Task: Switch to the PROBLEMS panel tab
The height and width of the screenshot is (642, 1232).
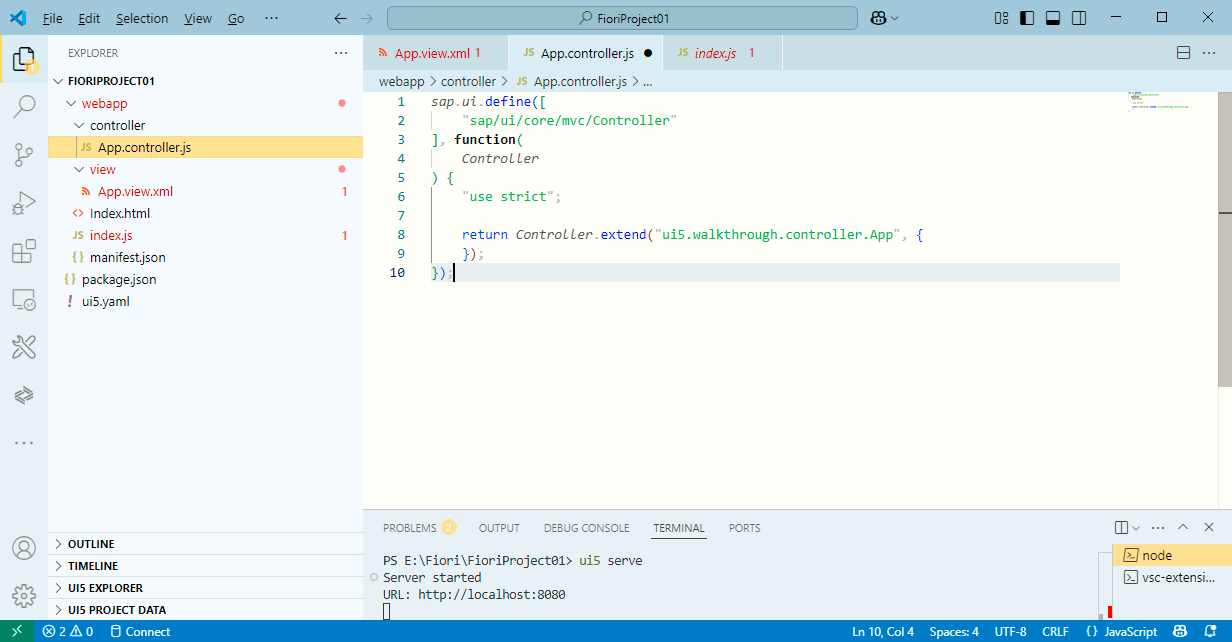Action: tap(419, 528)
